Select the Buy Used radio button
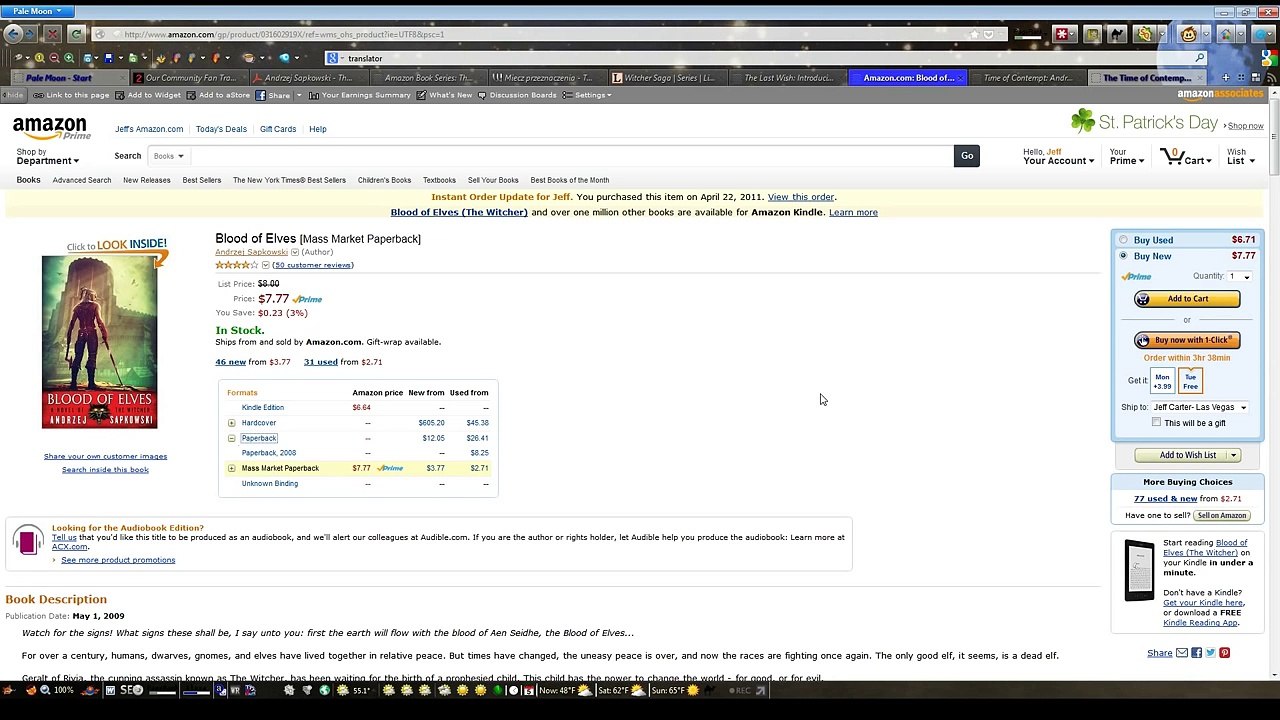 [1123, 240]
